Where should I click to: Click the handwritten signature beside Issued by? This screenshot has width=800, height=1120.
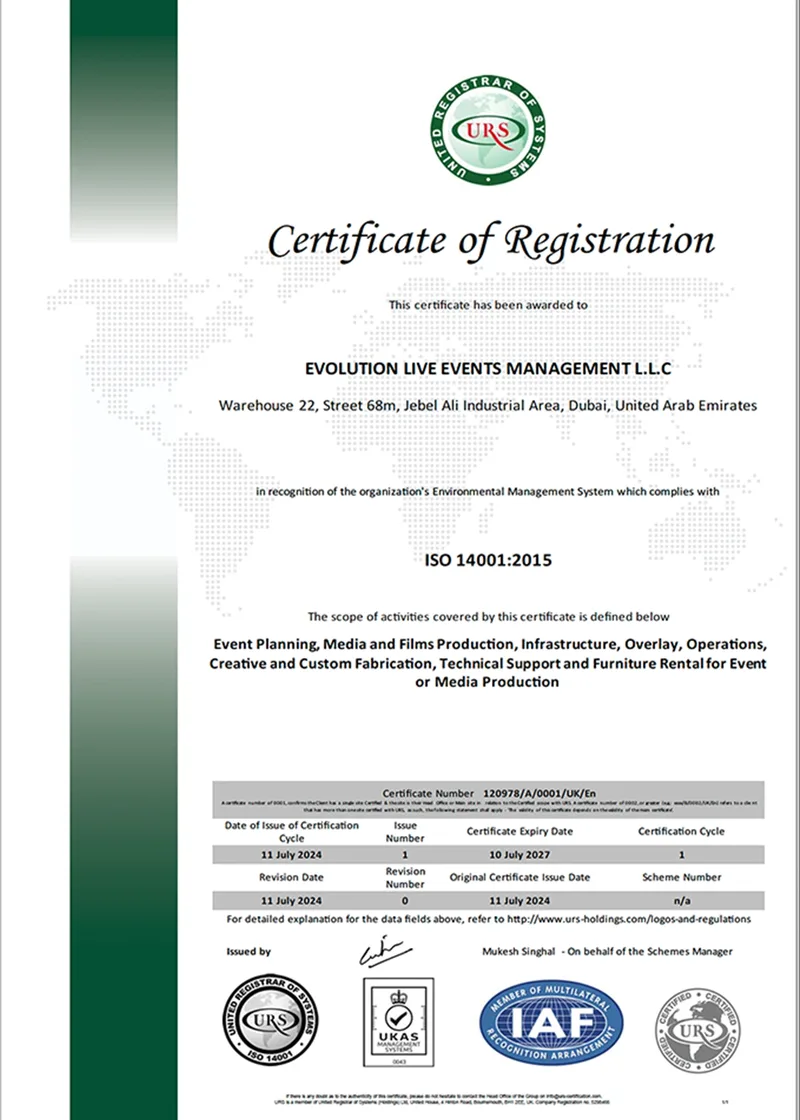(x=385, y=951)
